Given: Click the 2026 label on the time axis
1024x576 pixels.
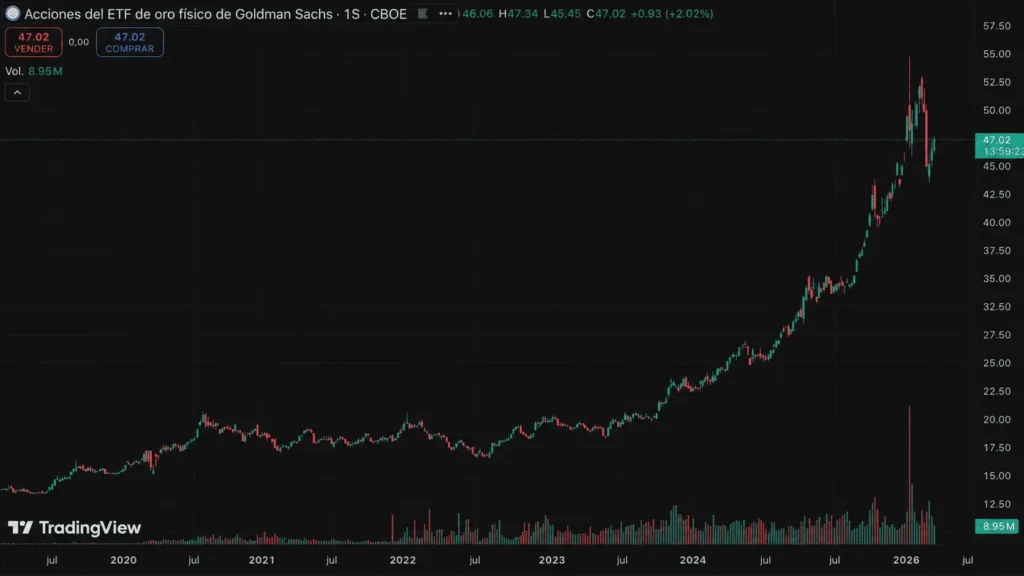Looking at the screenshot, I should pos(906,560).
